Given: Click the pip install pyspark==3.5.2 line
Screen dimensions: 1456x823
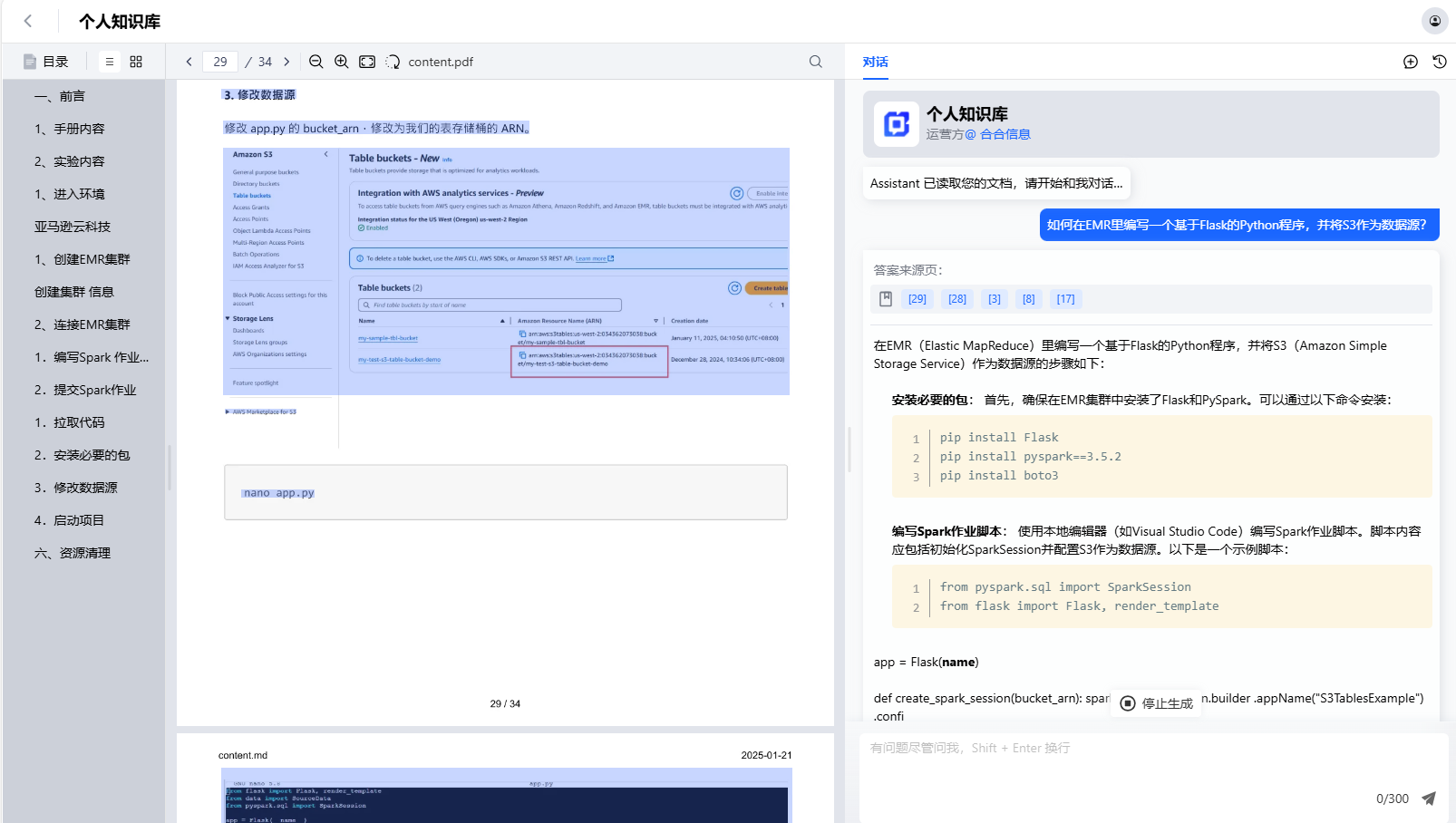Looking at the screenshot, I should coord(1031,457).
